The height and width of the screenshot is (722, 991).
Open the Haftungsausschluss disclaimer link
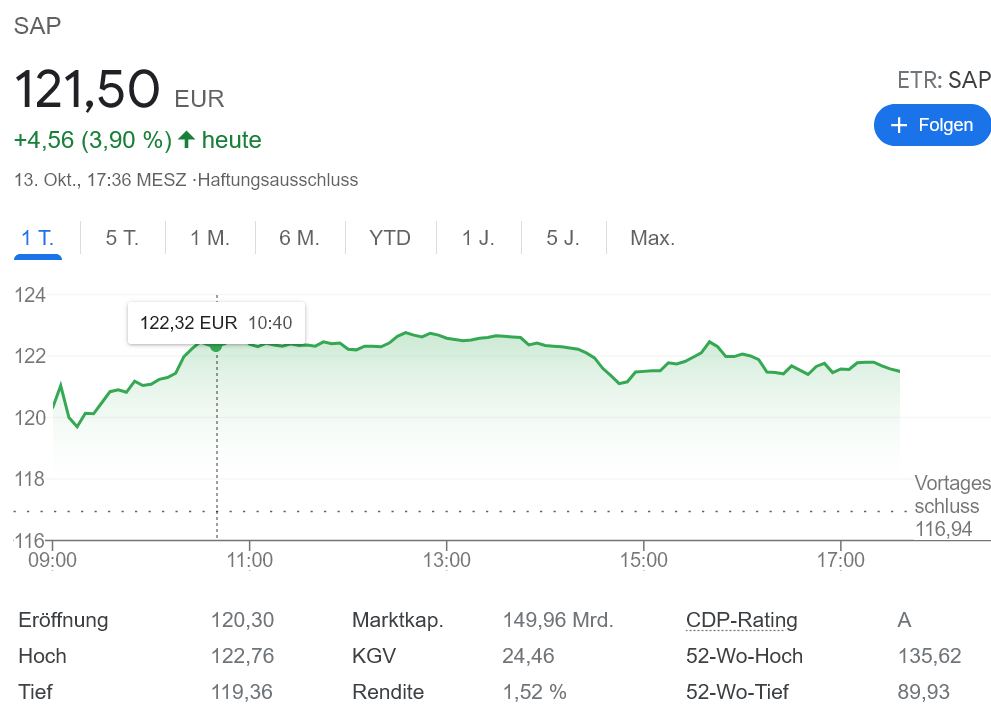(x=280, y=180)
